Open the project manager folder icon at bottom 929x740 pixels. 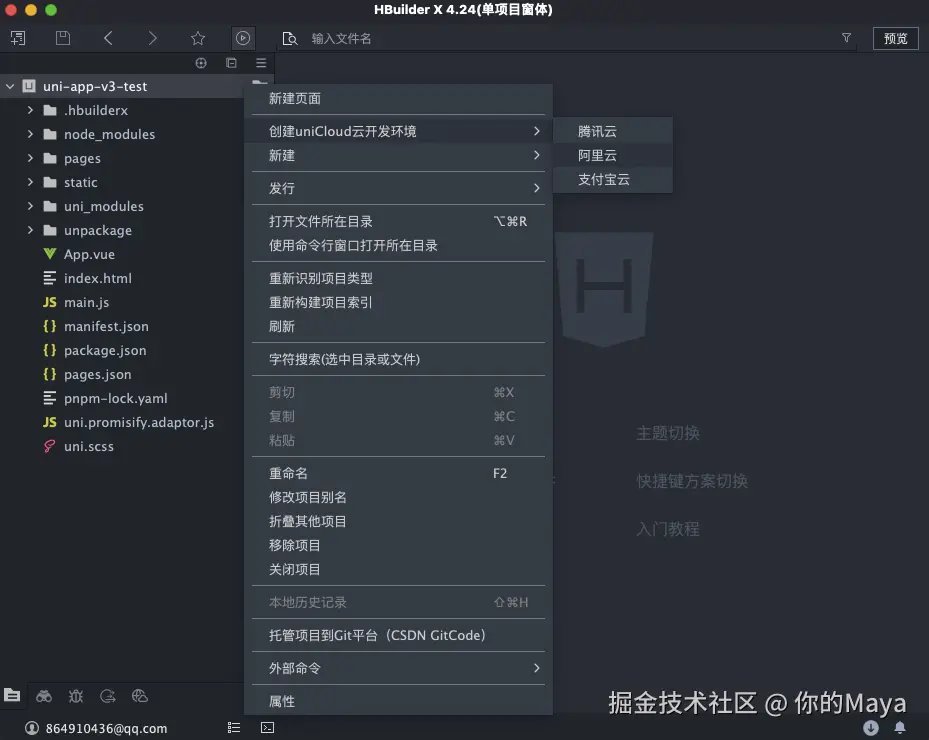coord(12,696)
